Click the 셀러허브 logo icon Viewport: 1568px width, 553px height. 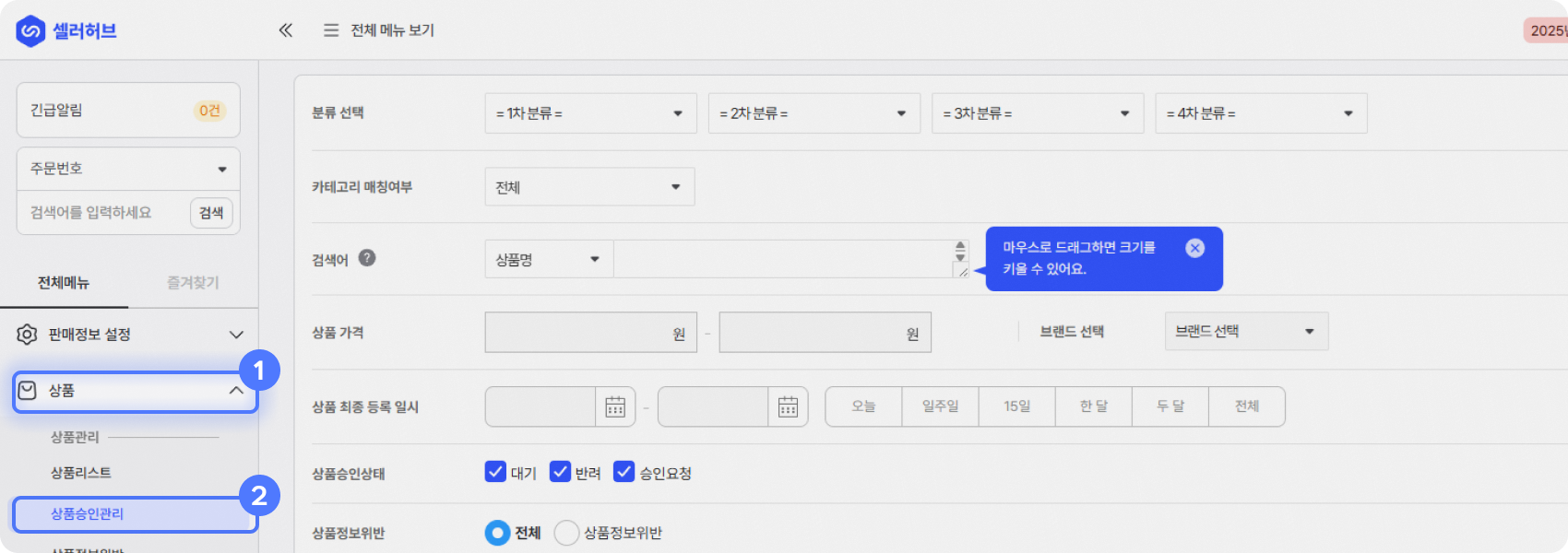30,31
